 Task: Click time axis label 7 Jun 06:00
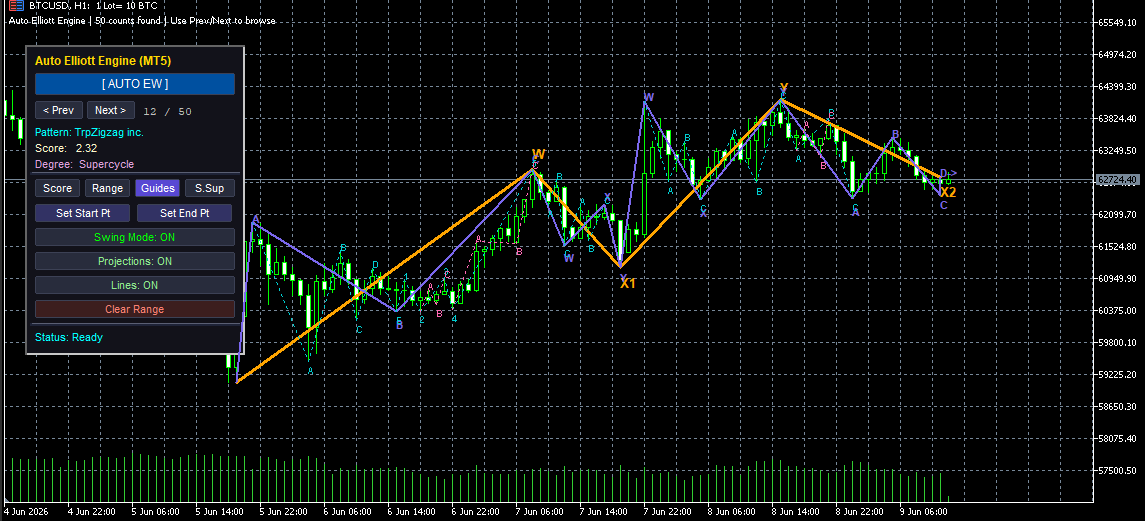click(540, 512)
